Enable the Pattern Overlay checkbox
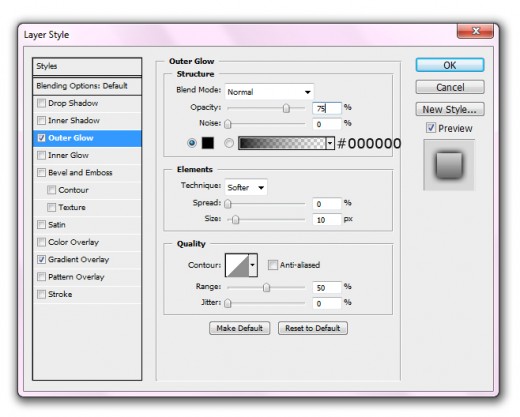The height and width of the screenshot is (417, 520). point(41,277)
